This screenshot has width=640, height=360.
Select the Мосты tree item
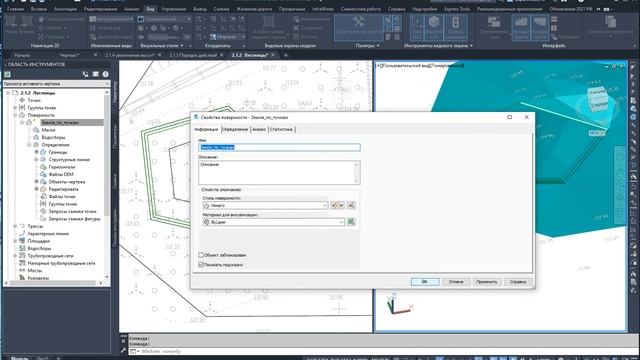35,270
